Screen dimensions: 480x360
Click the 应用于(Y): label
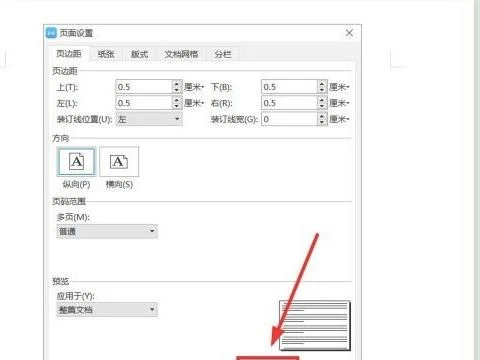(x=76, y=296)
